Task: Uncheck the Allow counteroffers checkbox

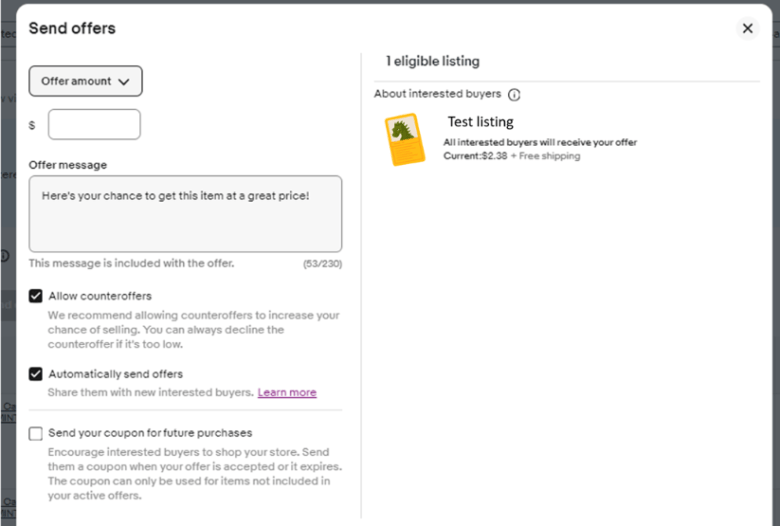Action: pyautogui.click(x=36, y=296)
